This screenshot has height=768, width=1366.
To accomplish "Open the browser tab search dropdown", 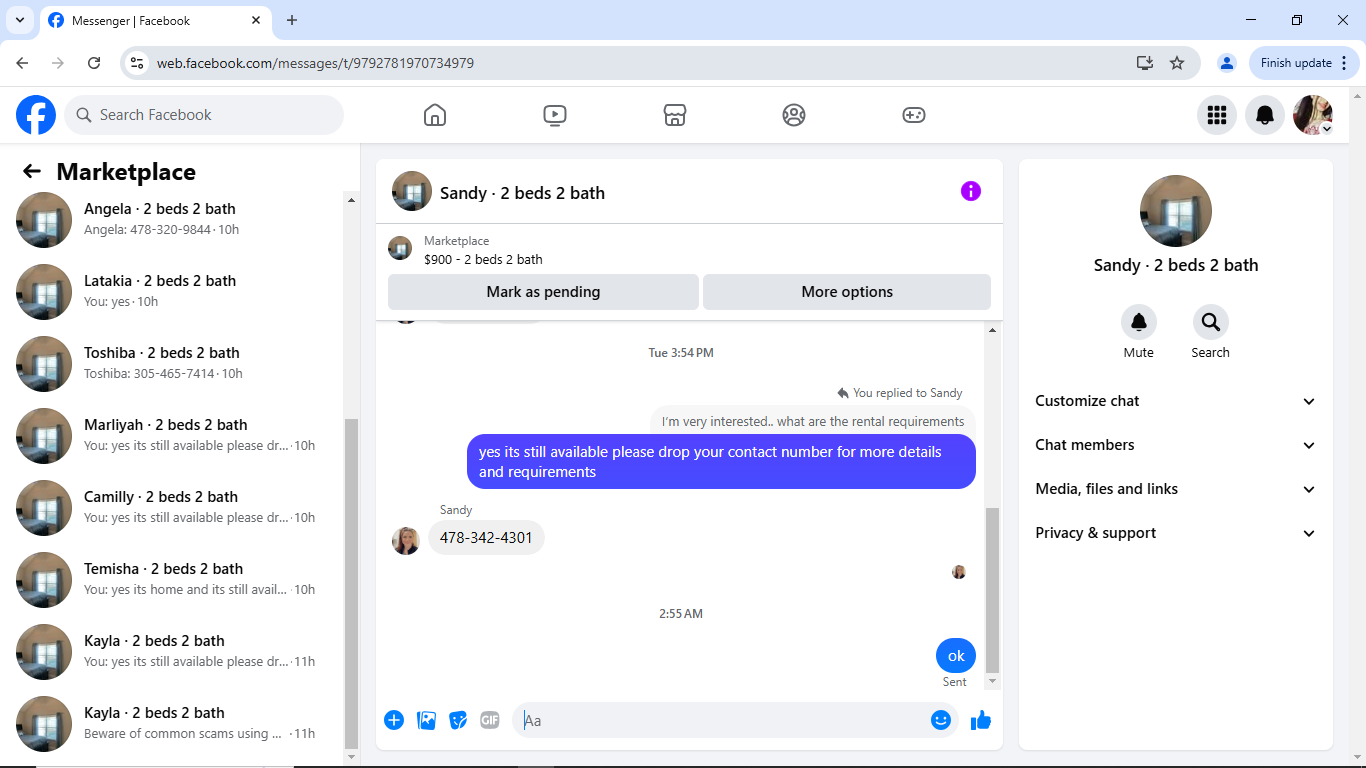I will [19, 20].
